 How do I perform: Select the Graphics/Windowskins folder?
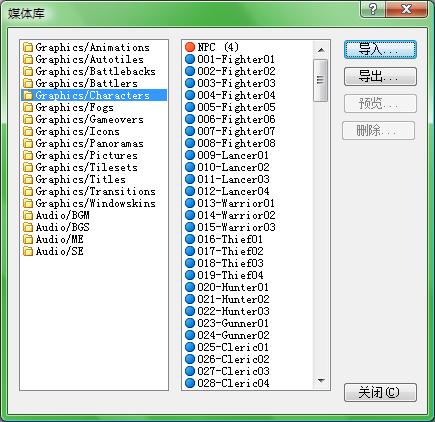95,203
